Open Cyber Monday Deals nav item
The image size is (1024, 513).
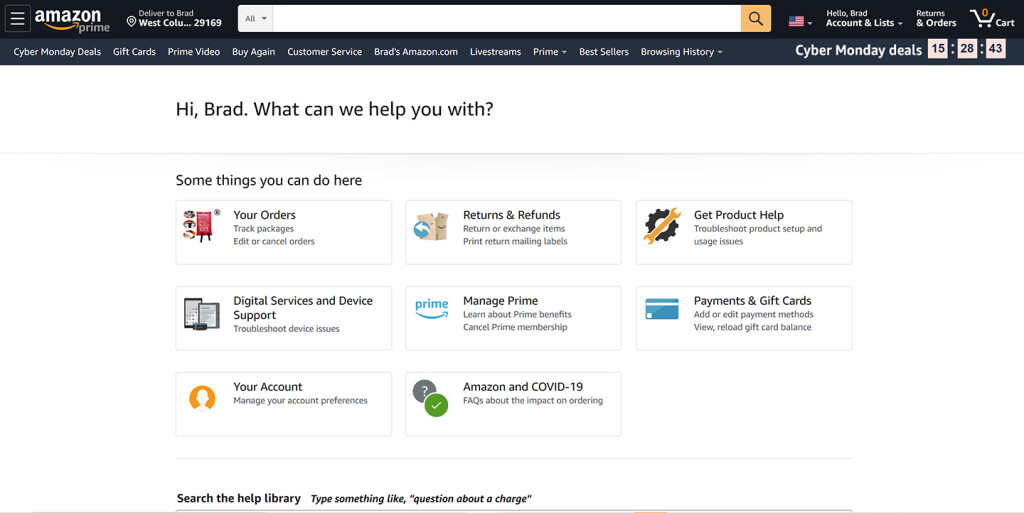click(x=57, y=52)
